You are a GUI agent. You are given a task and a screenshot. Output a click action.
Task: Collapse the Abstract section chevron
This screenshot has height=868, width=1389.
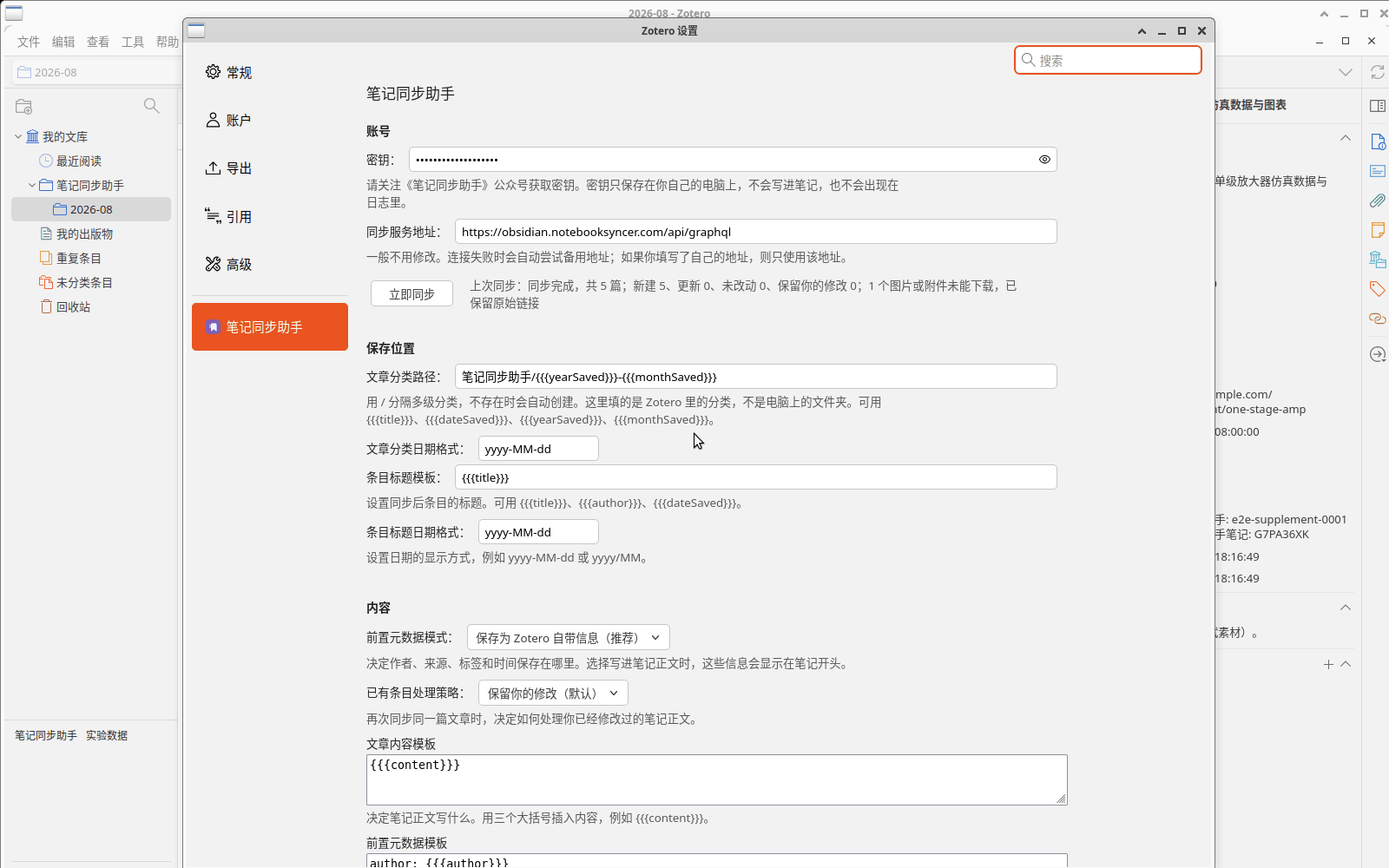pyautogui.click(x=1345, y=608)
